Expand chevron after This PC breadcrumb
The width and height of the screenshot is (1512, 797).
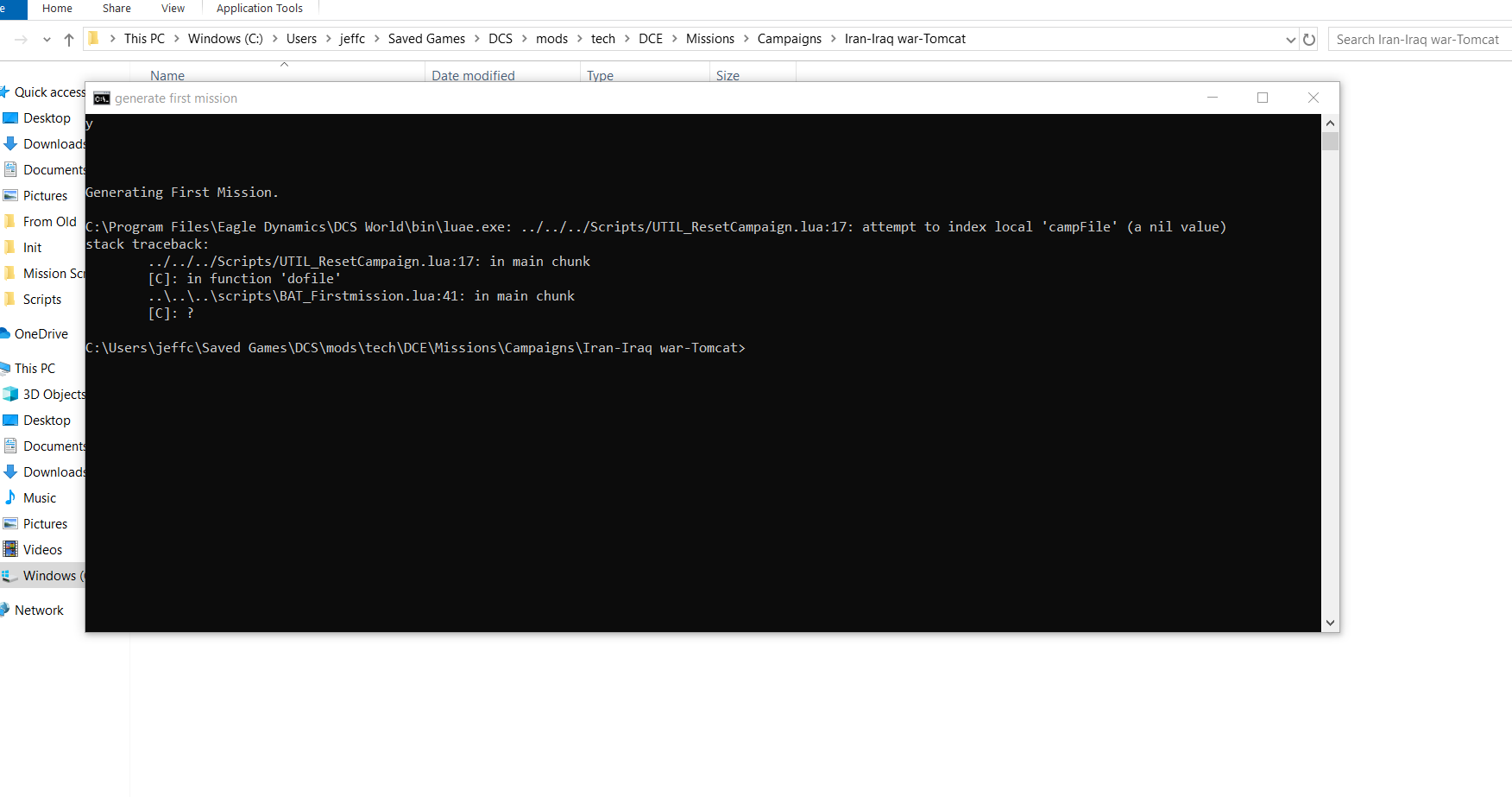pos(176,39)
